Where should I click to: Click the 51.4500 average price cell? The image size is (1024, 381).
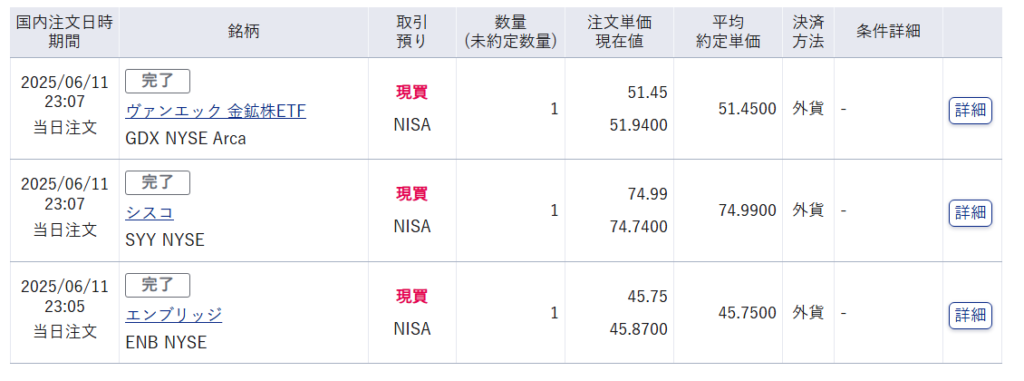[x=747, y=109]
